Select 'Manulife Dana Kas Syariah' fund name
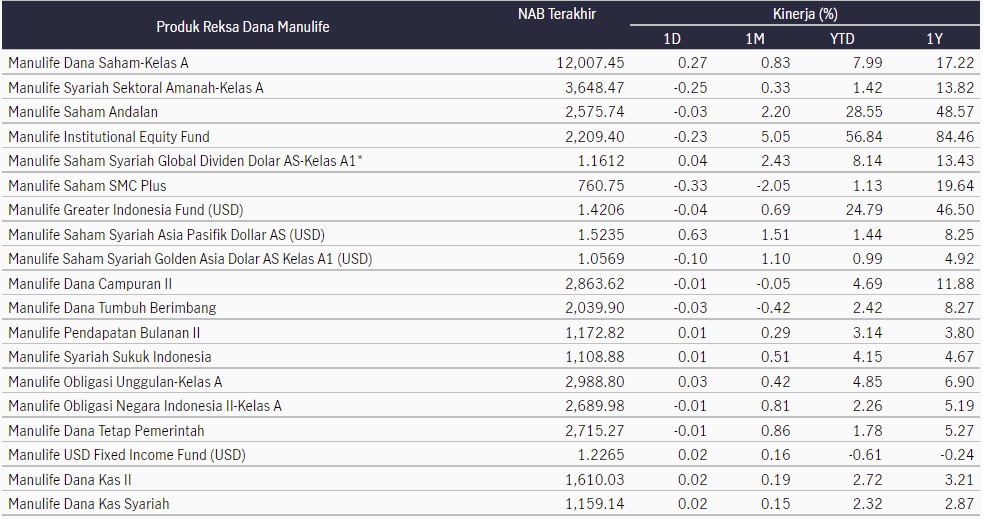Image resolution: width=983 pixels, height=519 pixels. pos(88,504)
